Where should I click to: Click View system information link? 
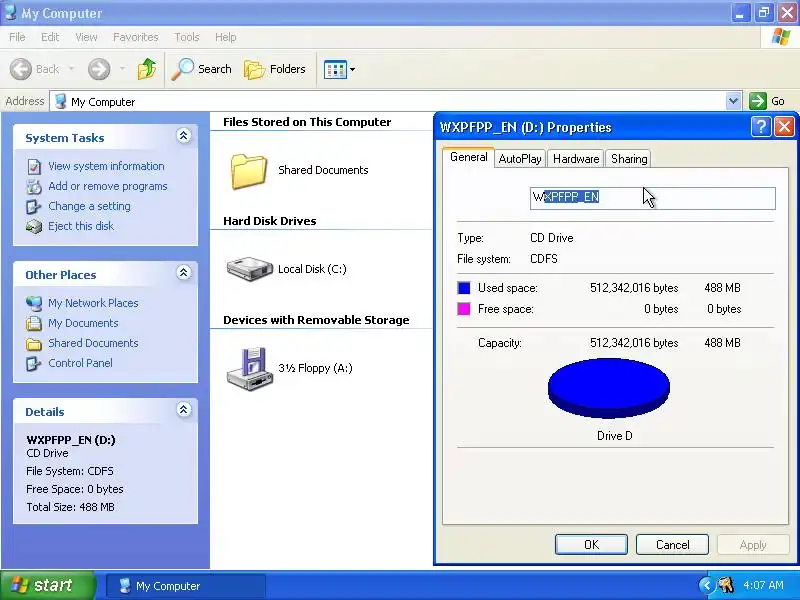[106, 166]
